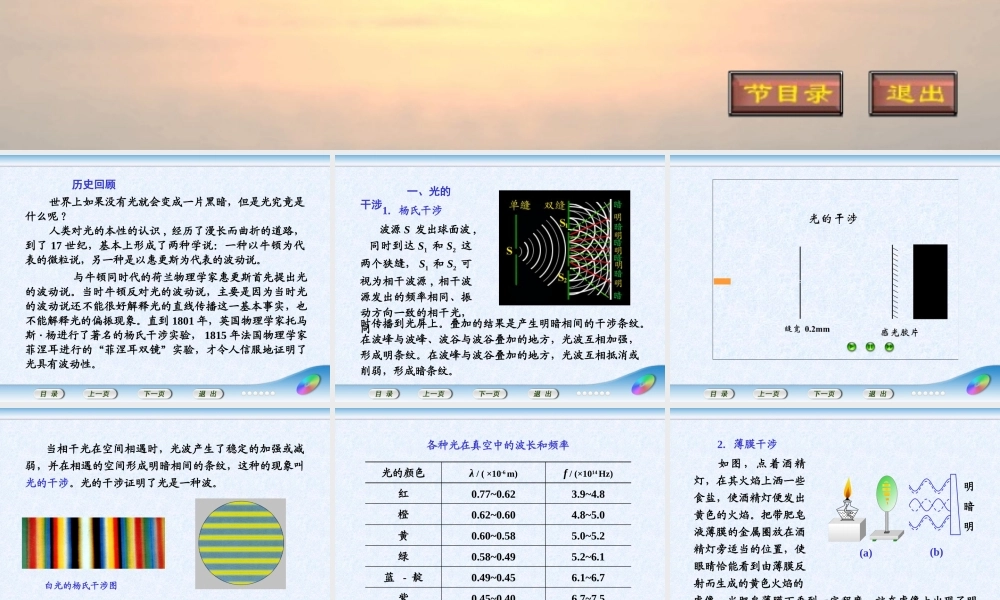Click wavelength cell 0.77~0.62
This screenshot has height=600, width=1000.
(x=493, y=494)
